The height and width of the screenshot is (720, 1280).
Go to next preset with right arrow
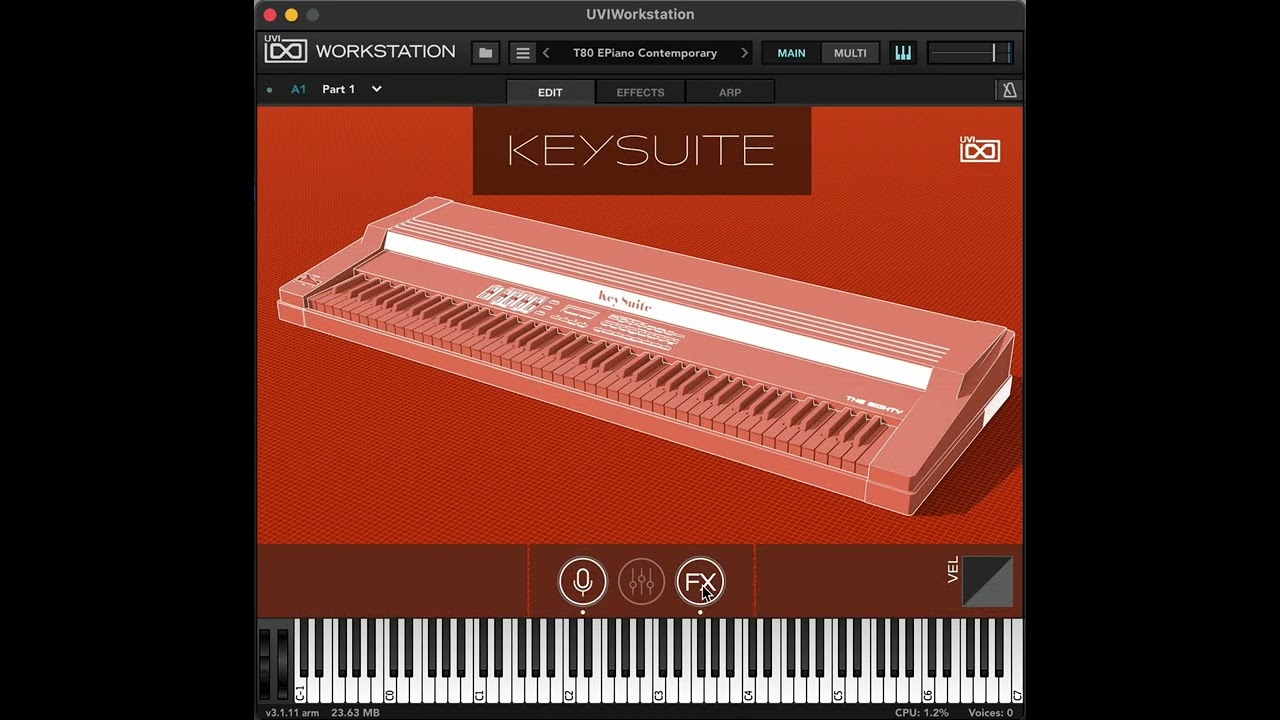744,53
